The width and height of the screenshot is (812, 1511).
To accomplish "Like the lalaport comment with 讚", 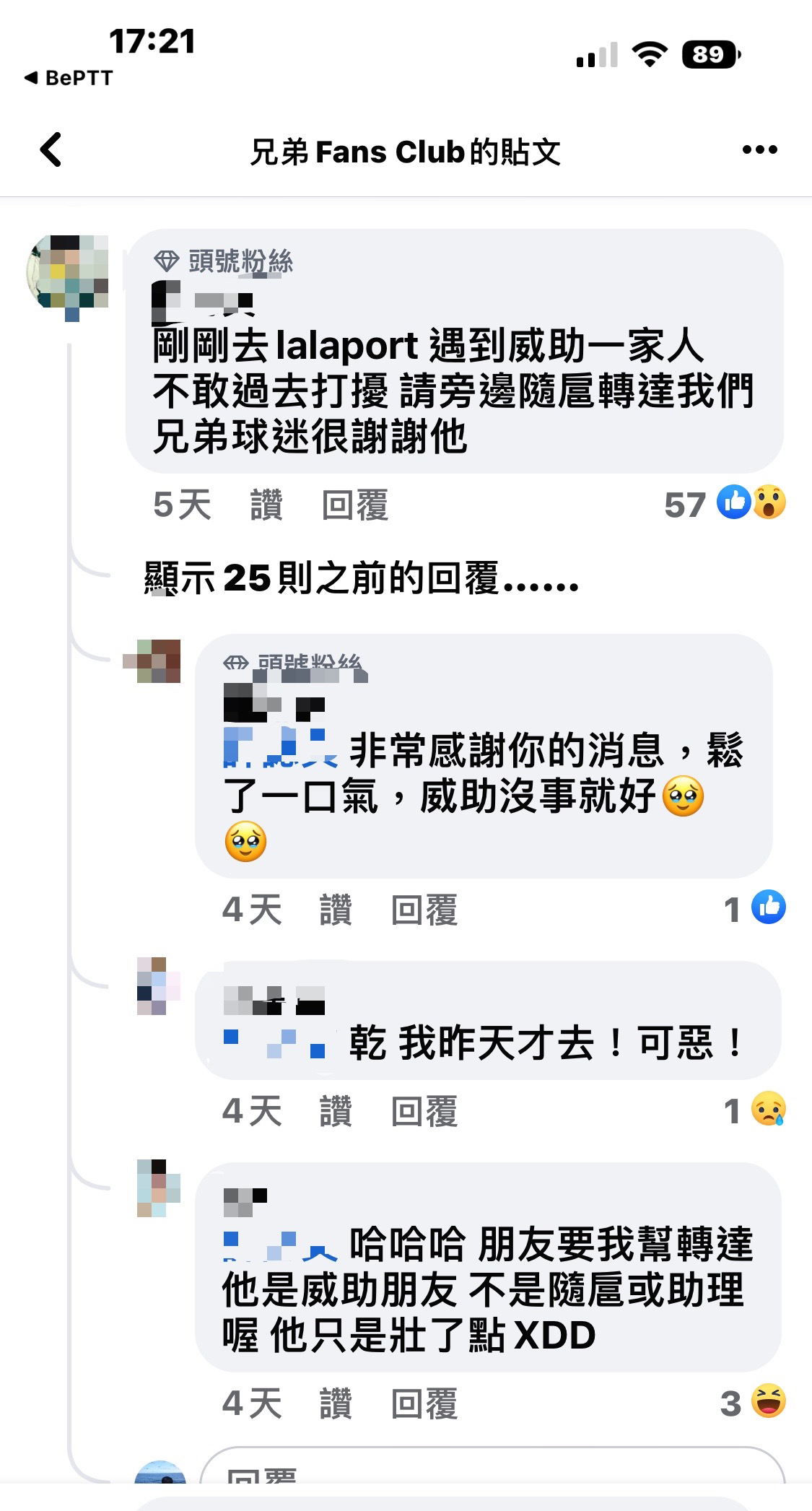I will pyautogui.click(x=266, y=504).
